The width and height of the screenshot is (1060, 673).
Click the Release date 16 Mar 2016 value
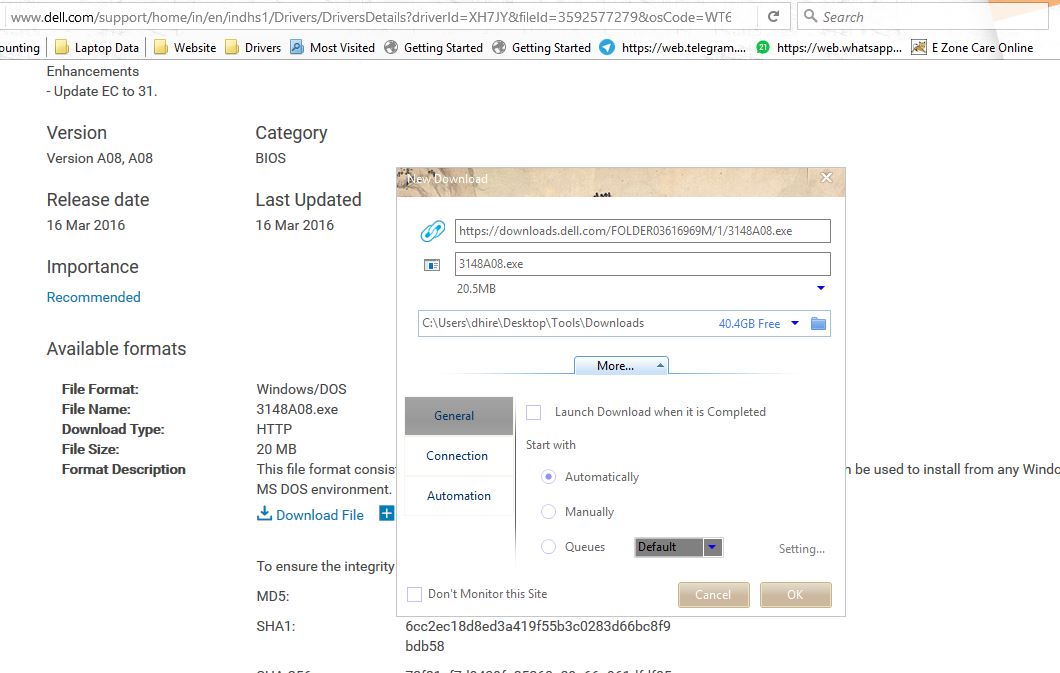86,225
